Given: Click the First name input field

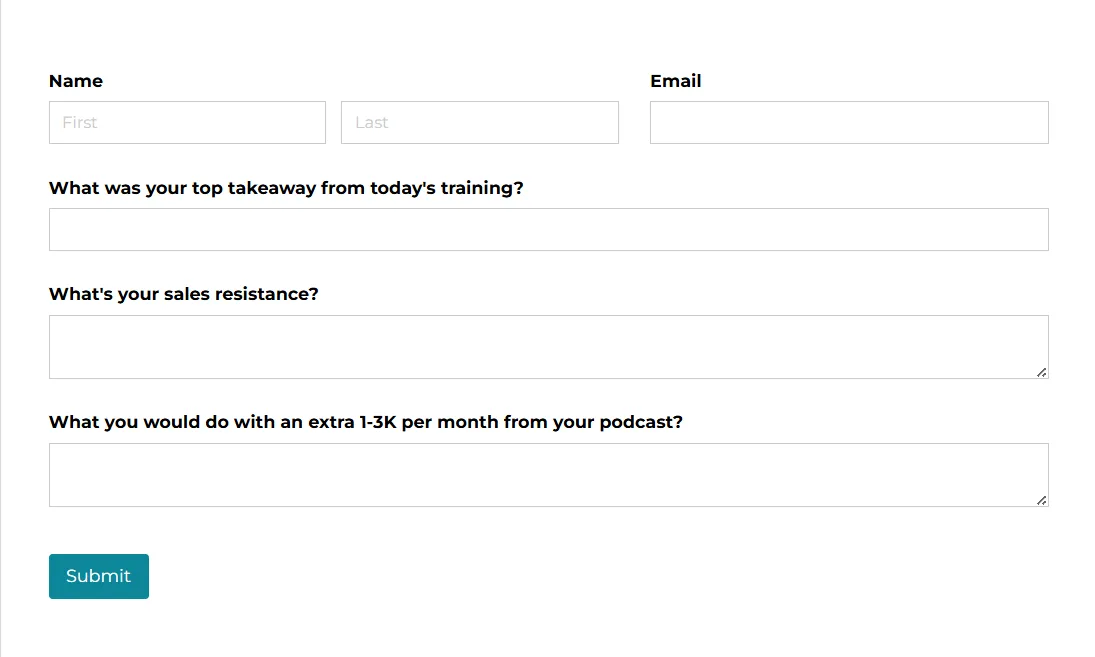Looking at the screenshot, I should click(187, 122).
